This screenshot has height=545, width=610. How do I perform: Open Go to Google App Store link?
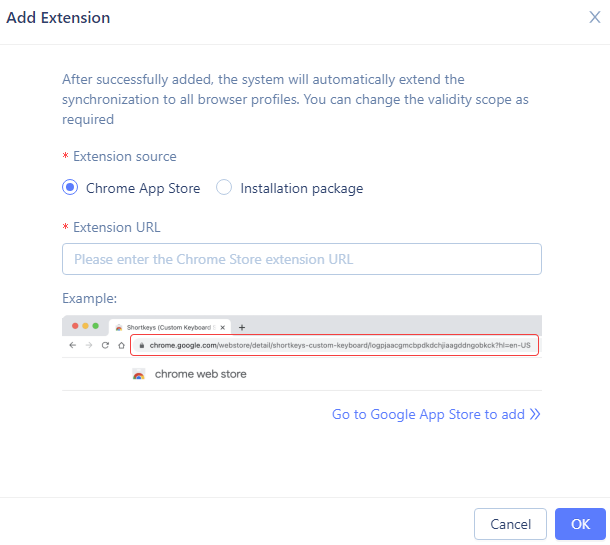tap(428, 414)
